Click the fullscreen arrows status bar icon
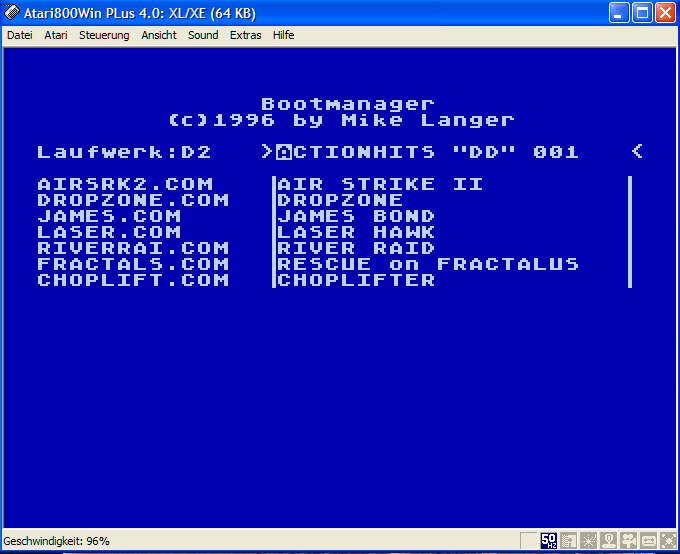This screenshot has width=680, height=554. [668, 541]
